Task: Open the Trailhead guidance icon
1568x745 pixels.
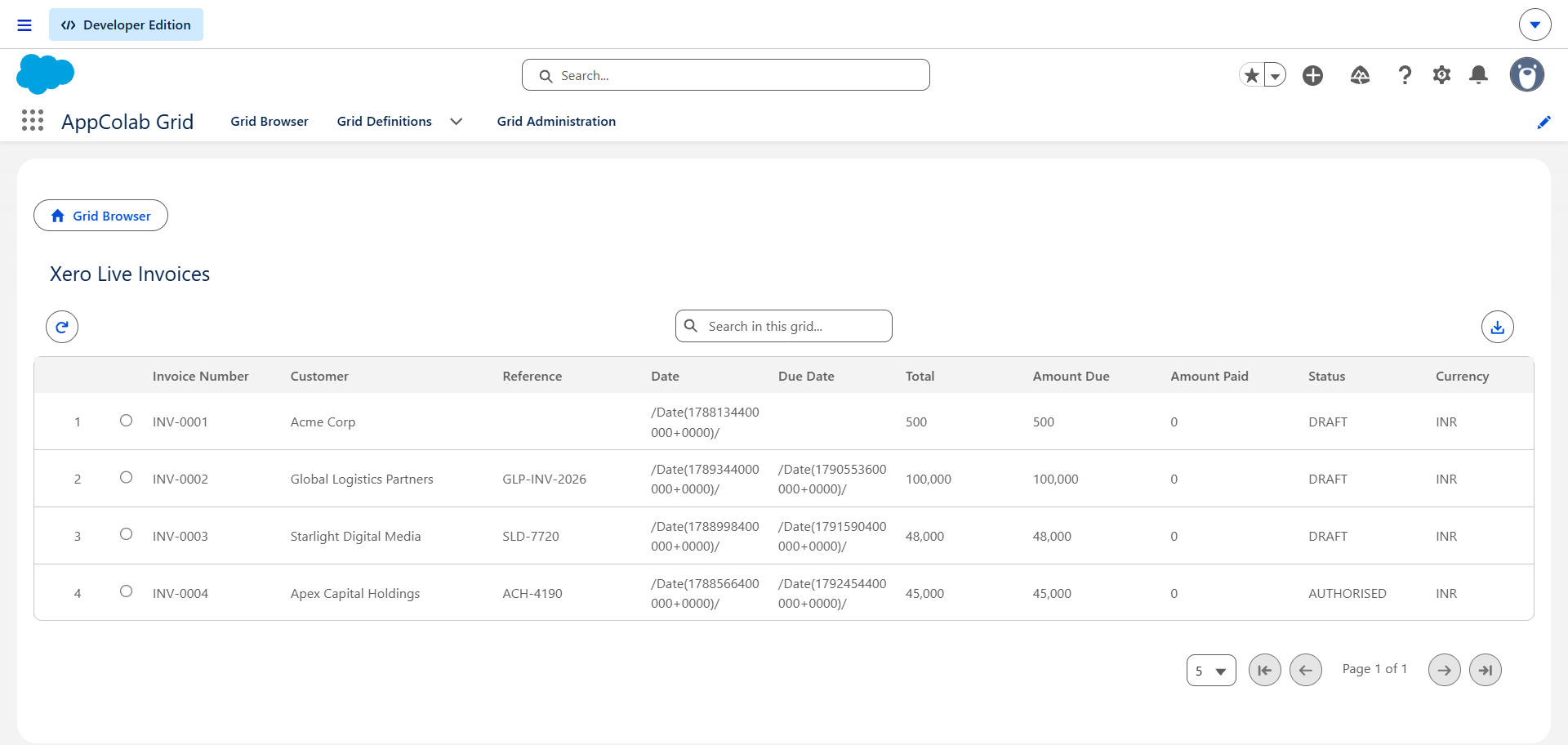Action: point(1360,75)
